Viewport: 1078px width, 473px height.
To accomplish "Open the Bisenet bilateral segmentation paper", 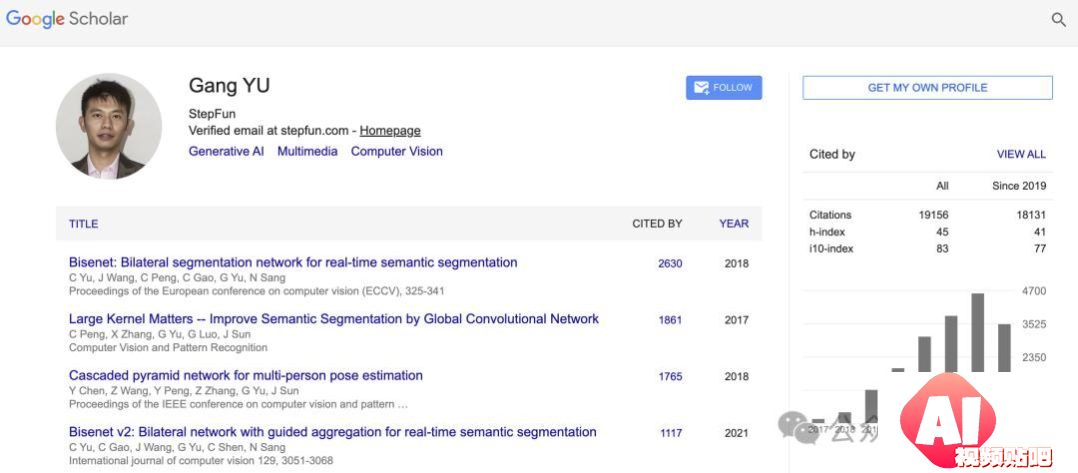I will 293,262.
